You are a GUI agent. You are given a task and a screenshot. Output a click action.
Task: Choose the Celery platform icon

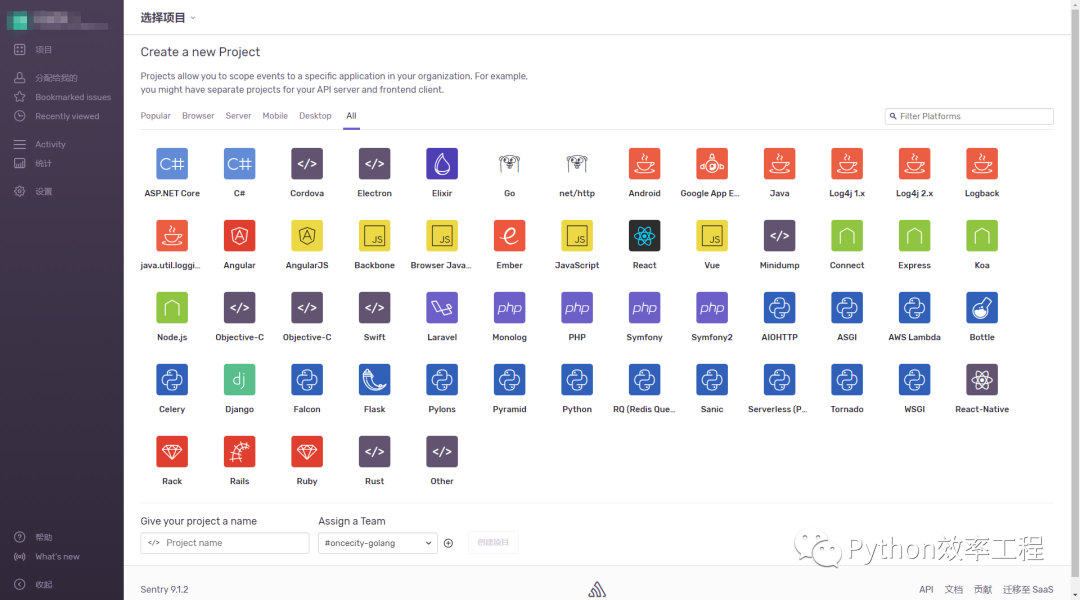click(x=172, y=380)
